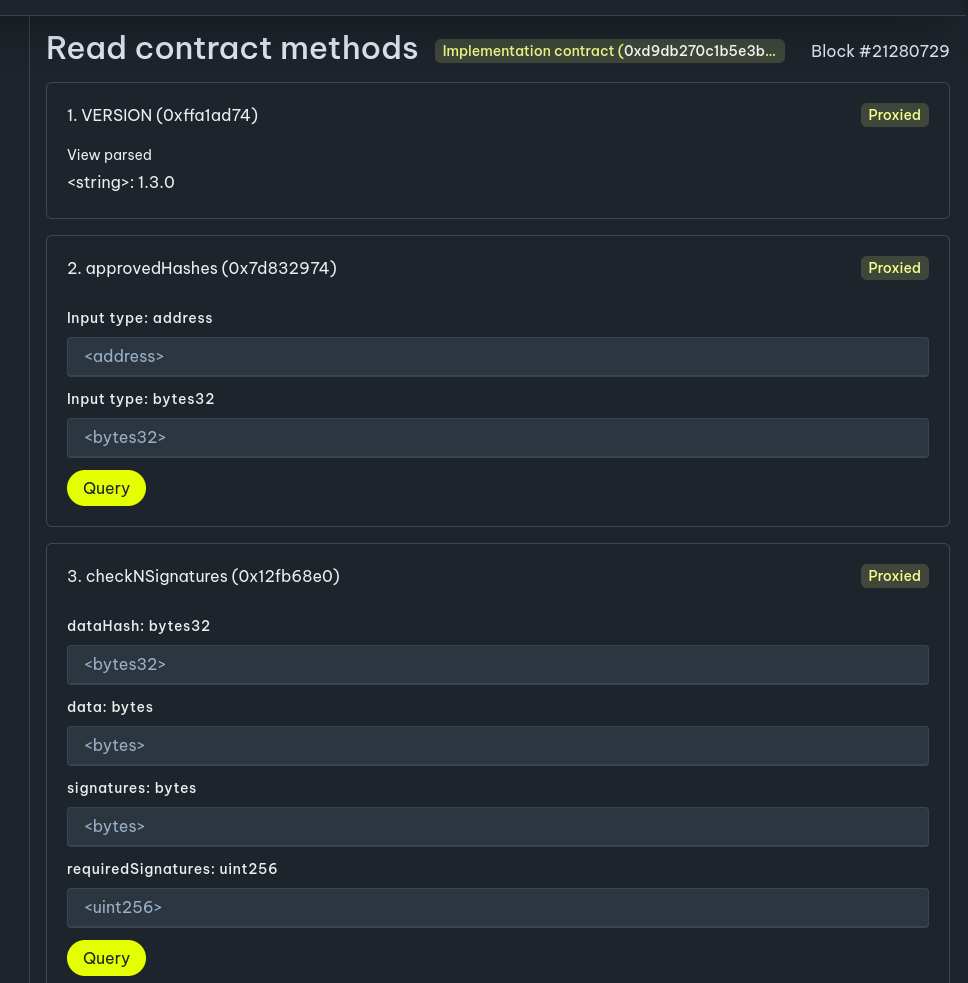Screen dimensions: 968x983
Task: Collapse the VERSION (0xffa1ad74) method section
Action: (162, 115)
